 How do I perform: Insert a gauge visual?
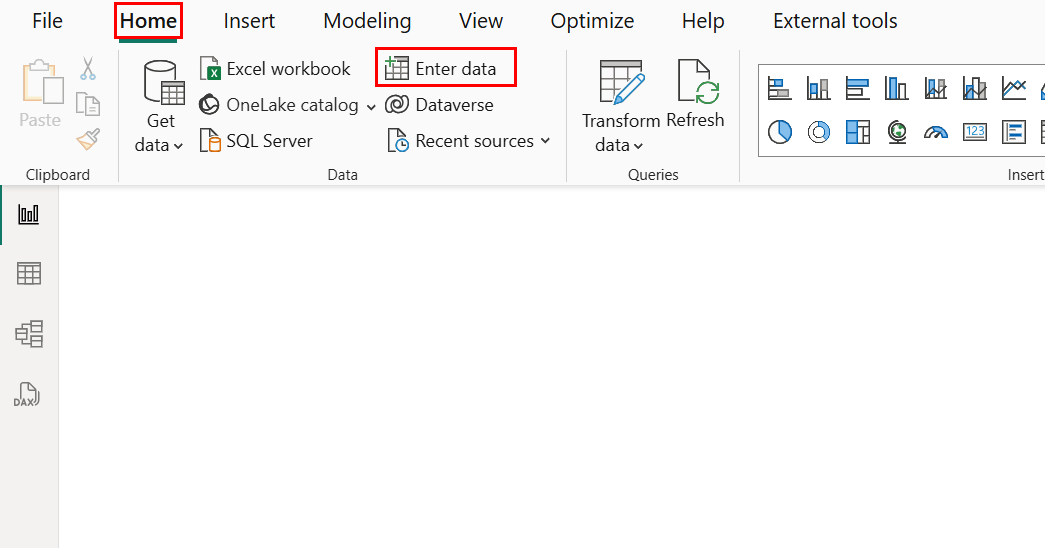coord(935,133)
